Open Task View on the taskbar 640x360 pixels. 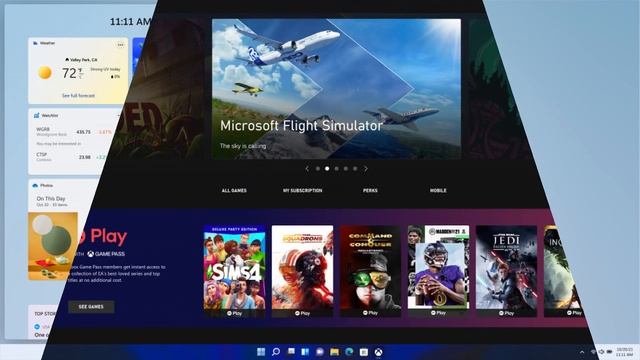point(291,352)
